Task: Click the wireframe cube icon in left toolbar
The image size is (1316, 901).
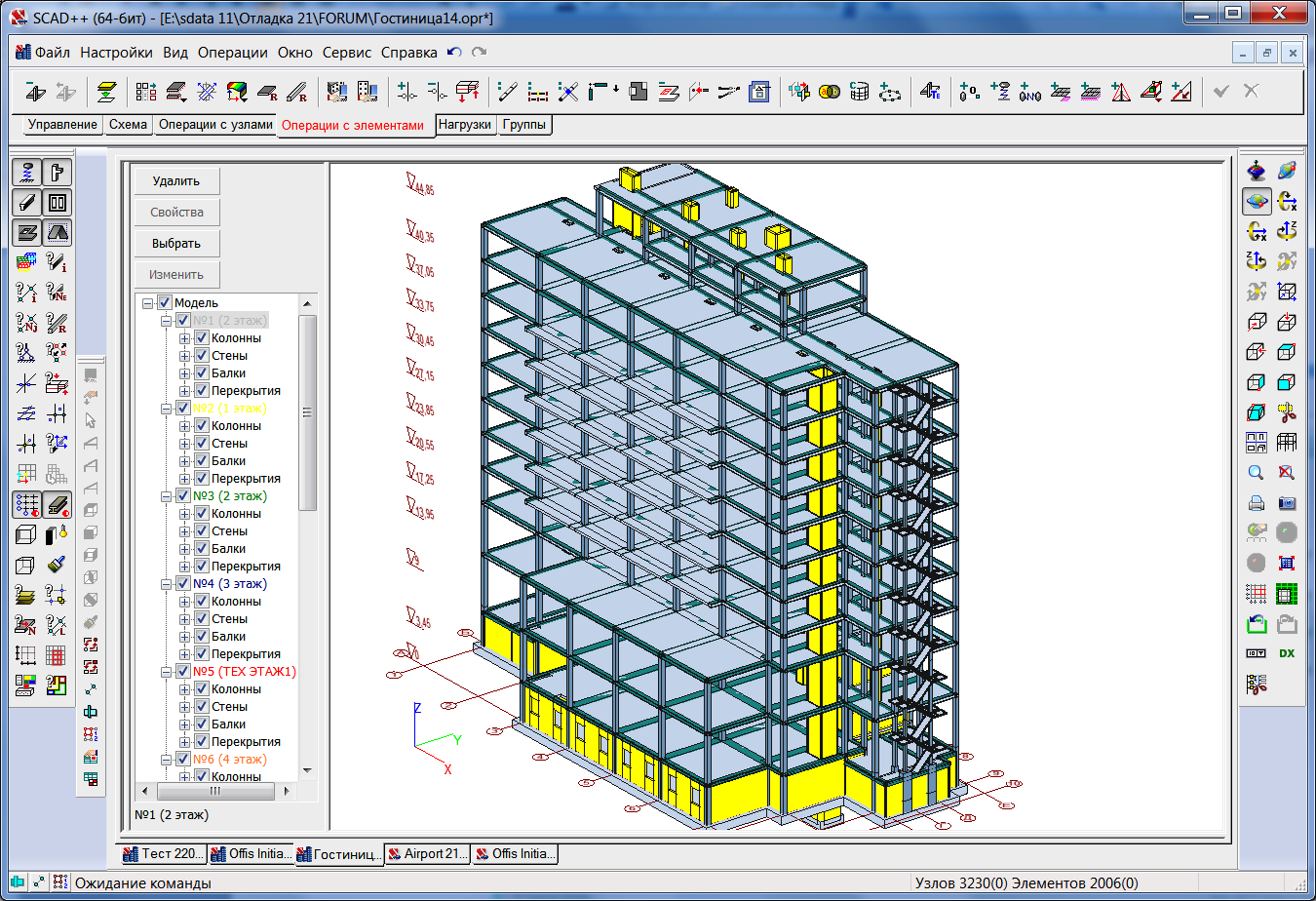Action: point(26,565)
